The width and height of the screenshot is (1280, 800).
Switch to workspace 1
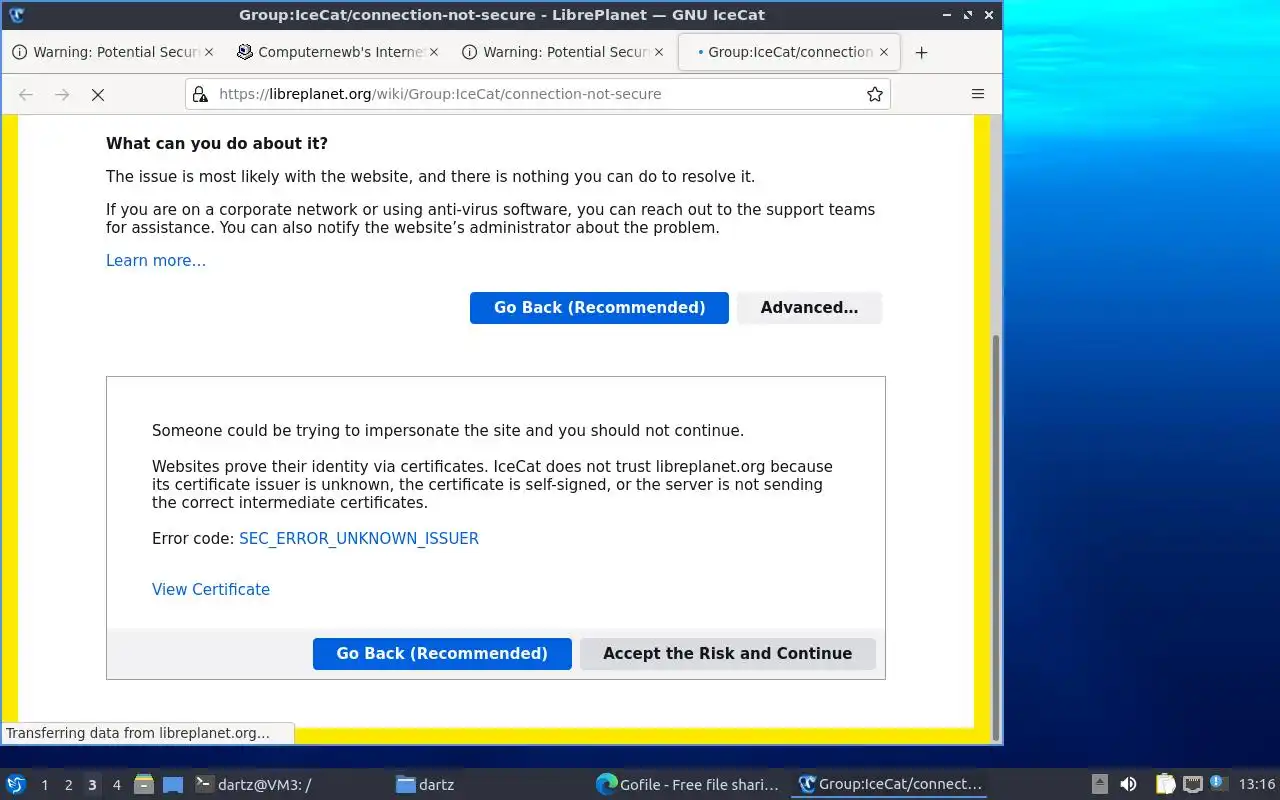[x=44, y=785]
